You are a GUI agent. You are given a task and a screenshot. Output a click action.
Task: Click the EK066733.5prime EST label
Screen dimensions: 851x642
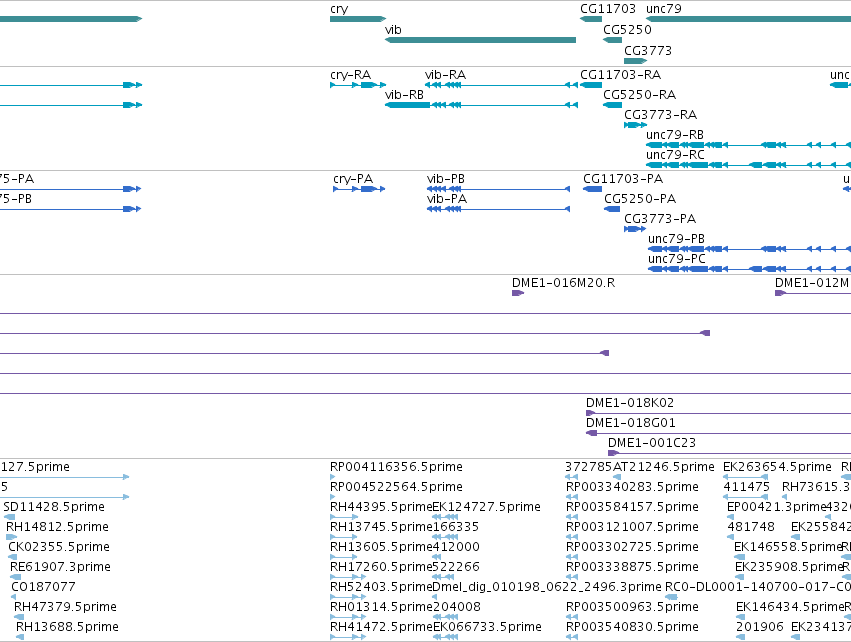click(x=487, y=628)
